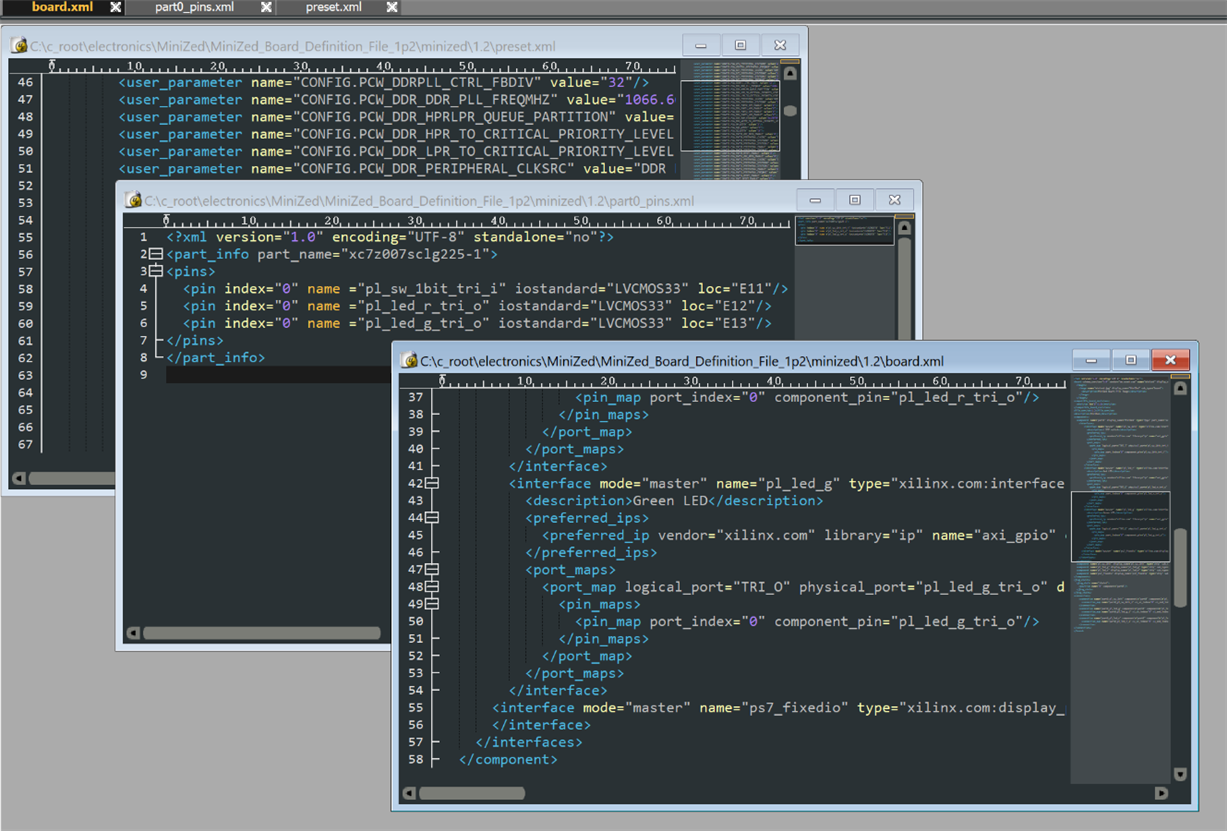1227x831 pixels.
Task: Minimize the part0_pins.xml editor window
Action: 815,200
